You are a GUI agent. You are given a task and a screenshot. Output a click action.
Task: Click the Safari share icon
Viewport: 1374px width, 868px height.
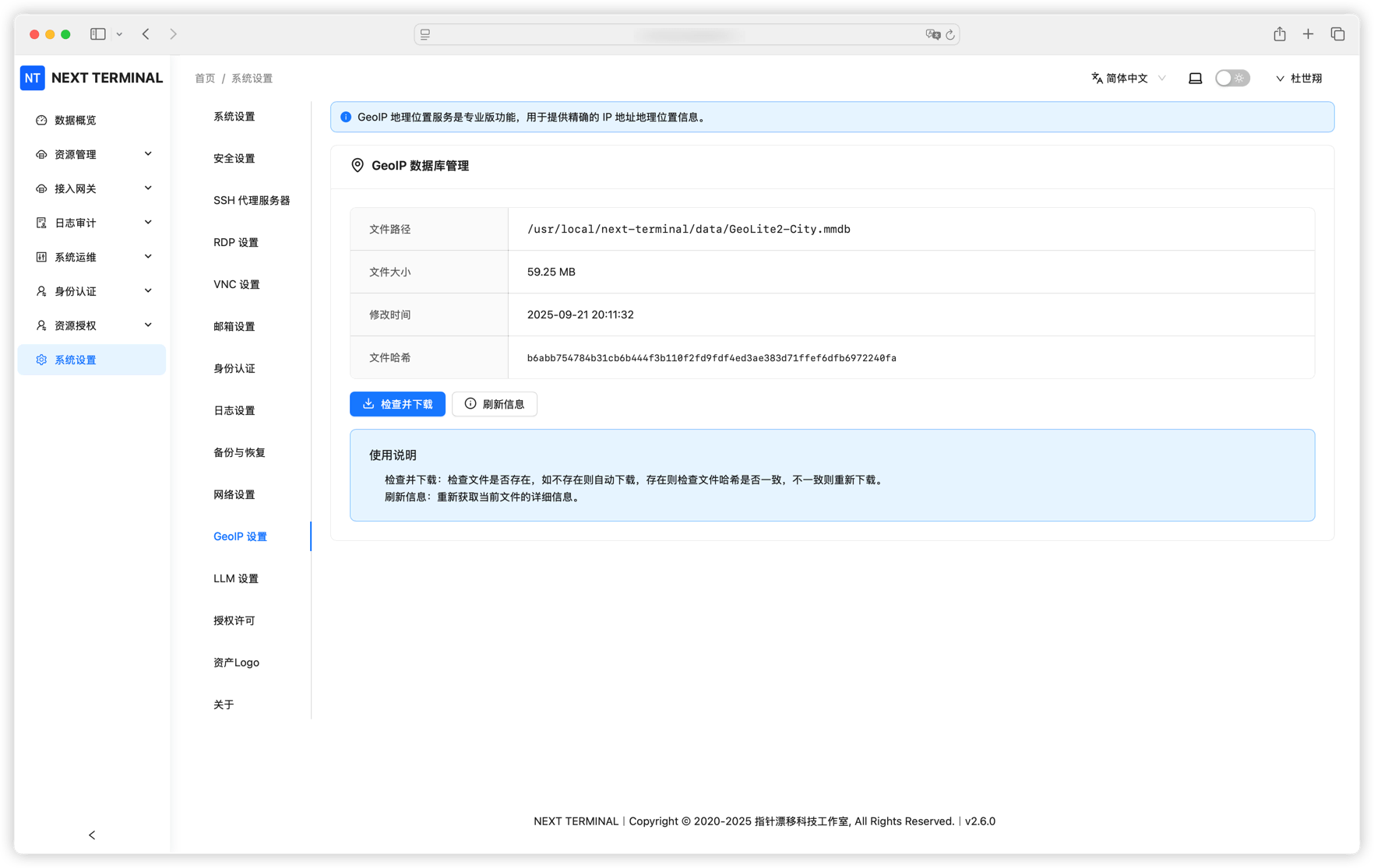[1280, 34]
